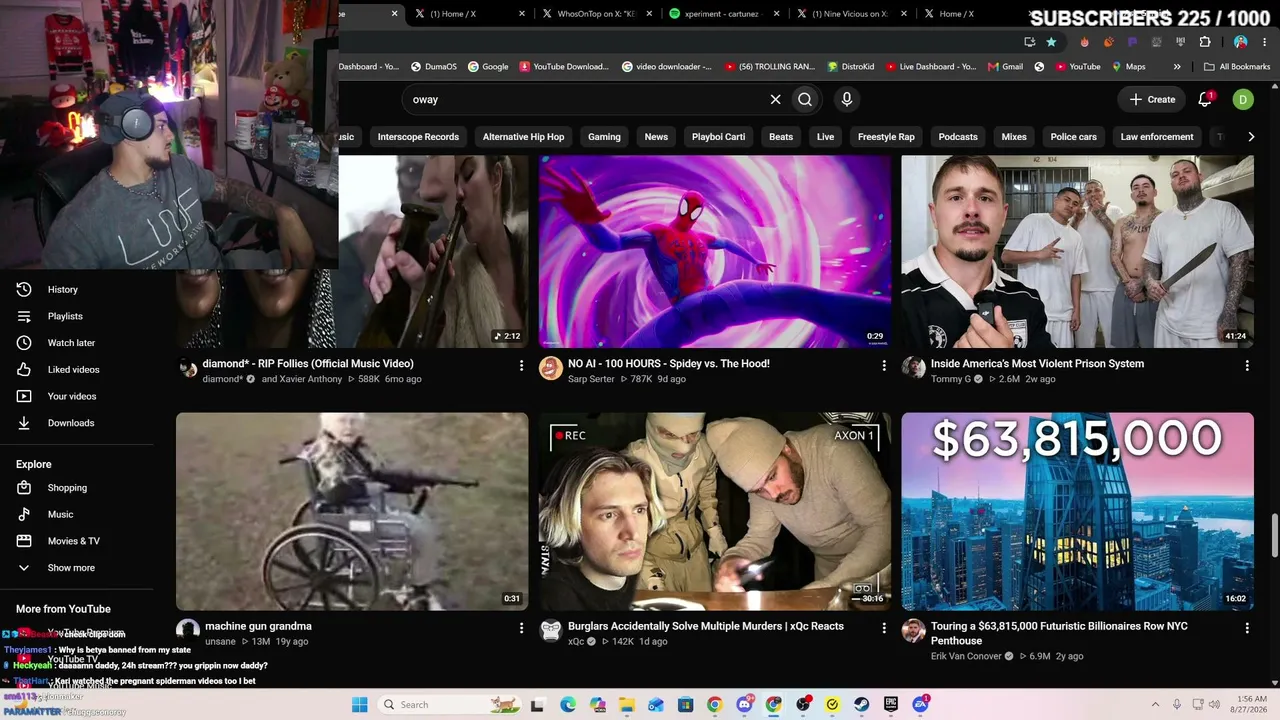
Task: Open the Chrome three-dot menu
Action: [x=1265, y=42]
